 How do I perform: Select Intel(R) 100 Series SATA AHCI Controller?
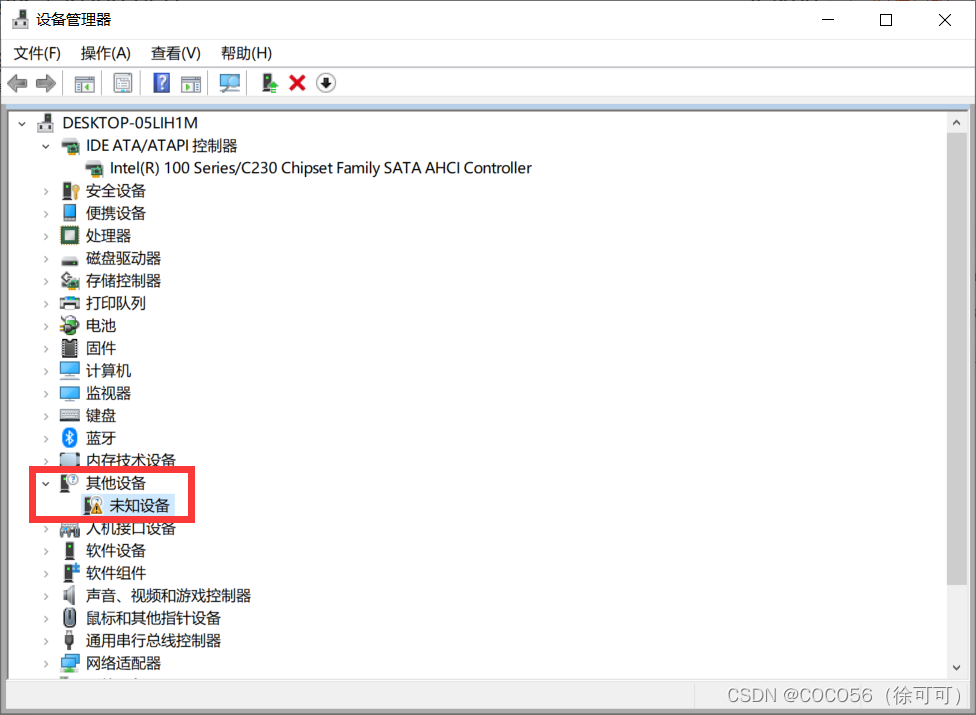[x=321, y=168]
